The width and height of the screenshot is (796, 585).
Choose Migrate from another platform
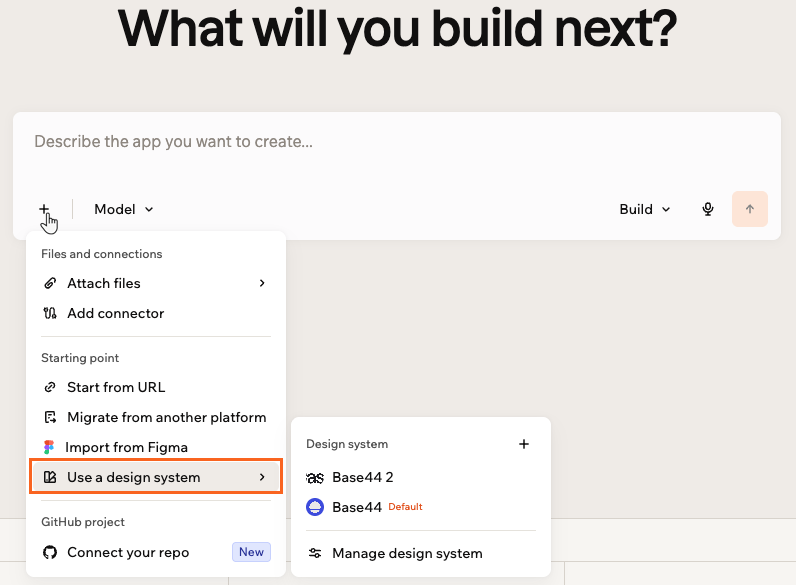(155, 417)
